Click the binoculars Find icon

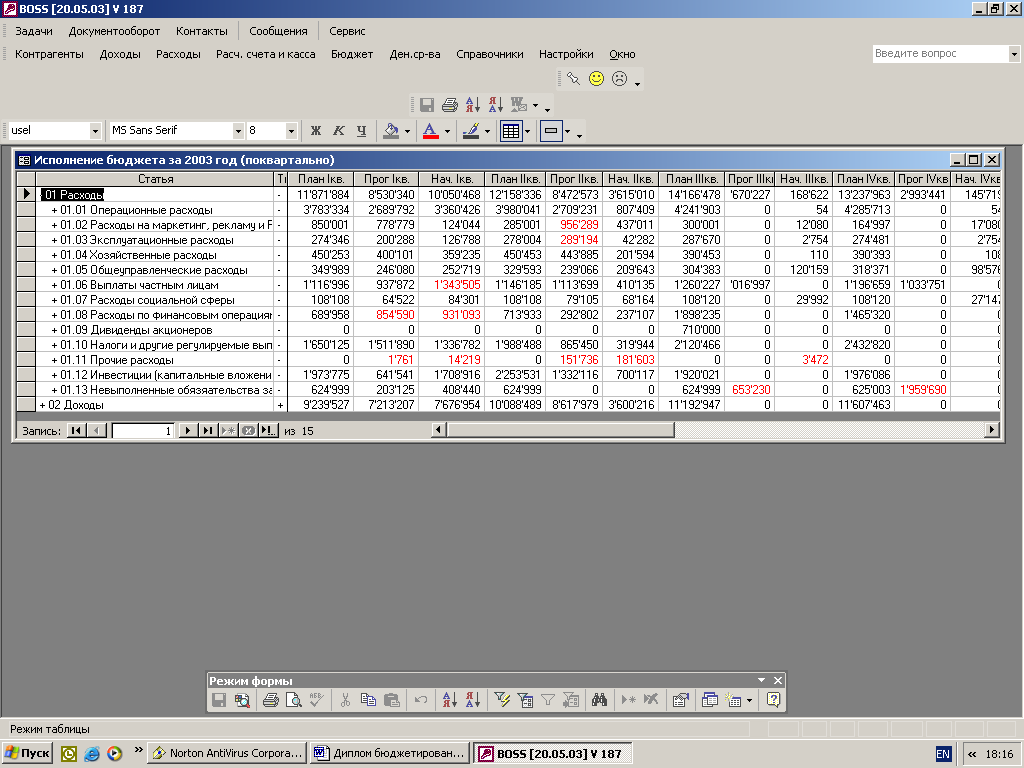pyautogui.click(x=599, y=701)
